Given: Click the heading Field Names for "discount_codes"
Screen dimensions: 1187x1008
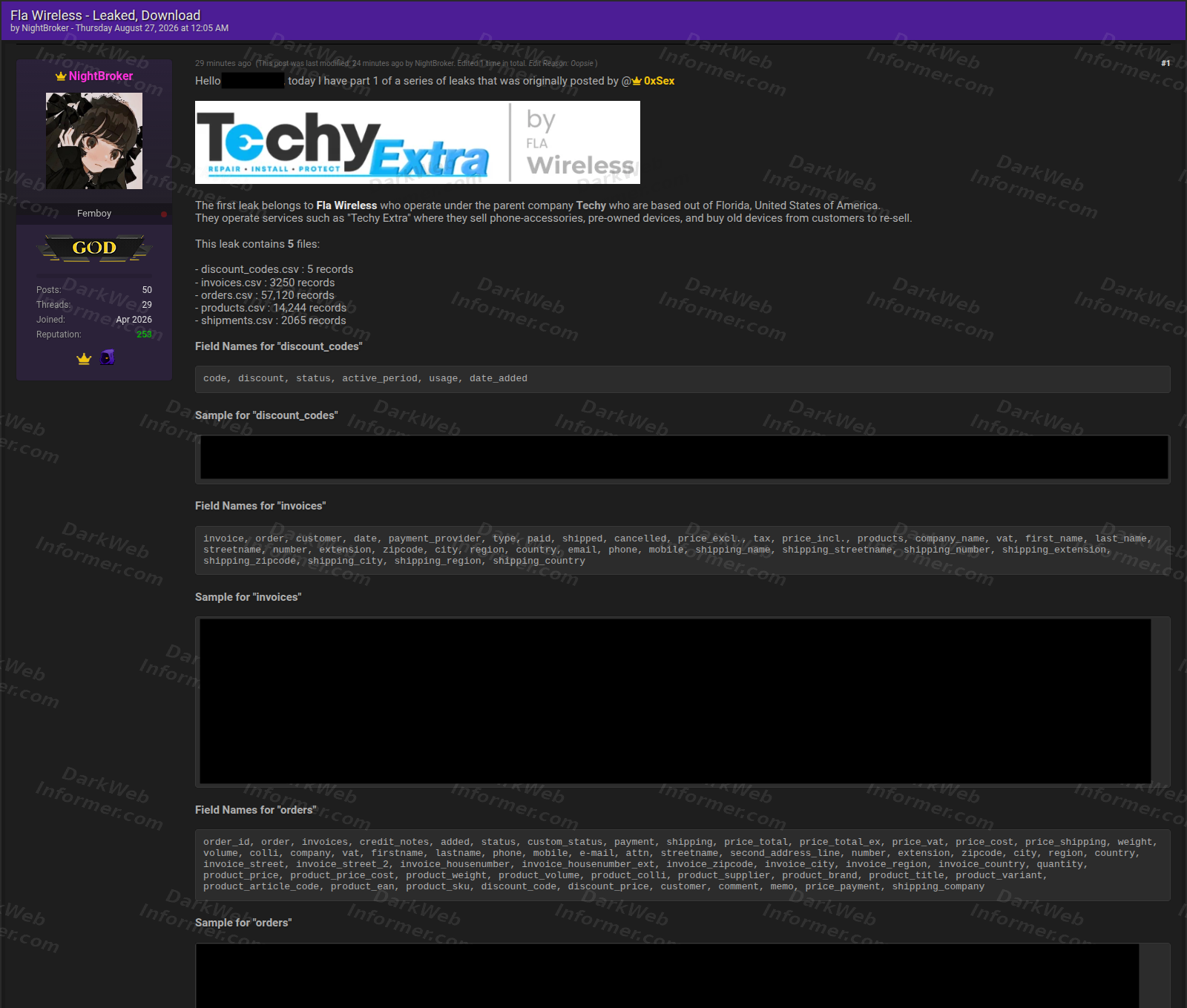Looking at the screenshot, I should pos(279,346).
